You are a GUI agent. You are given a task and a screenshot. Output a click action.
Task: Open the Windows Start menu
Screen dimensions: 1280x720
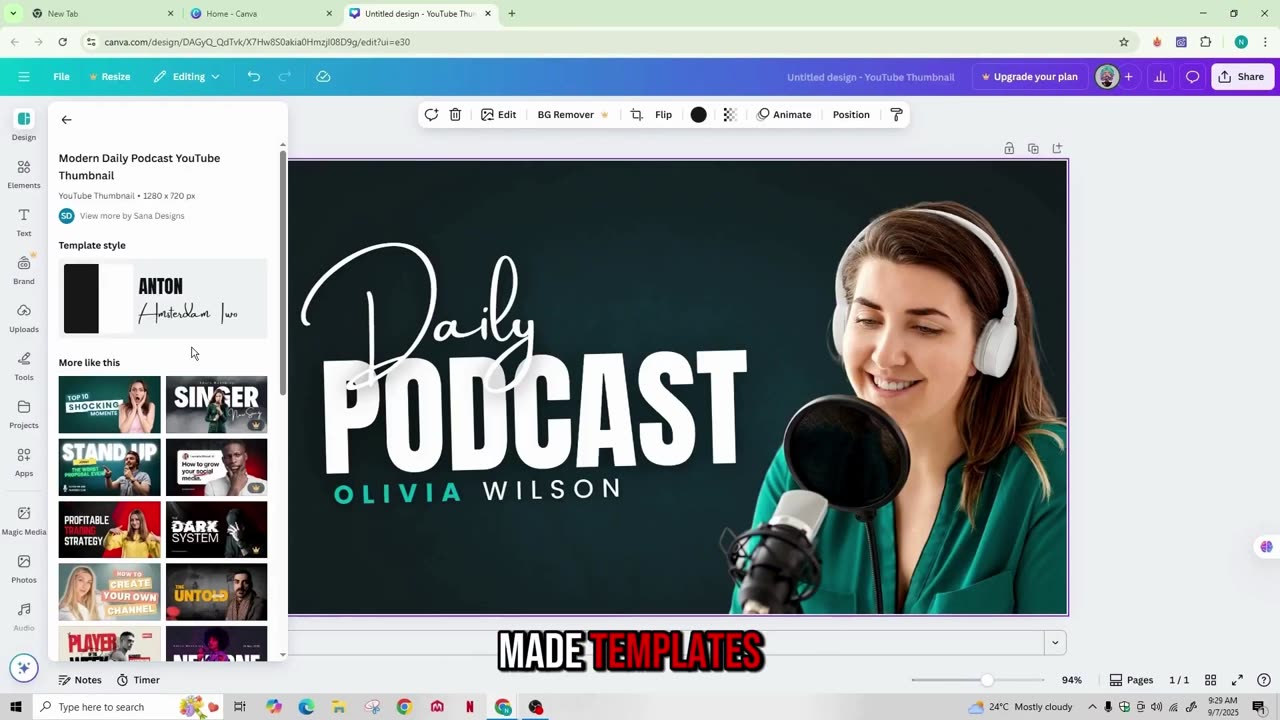point(15,707)
